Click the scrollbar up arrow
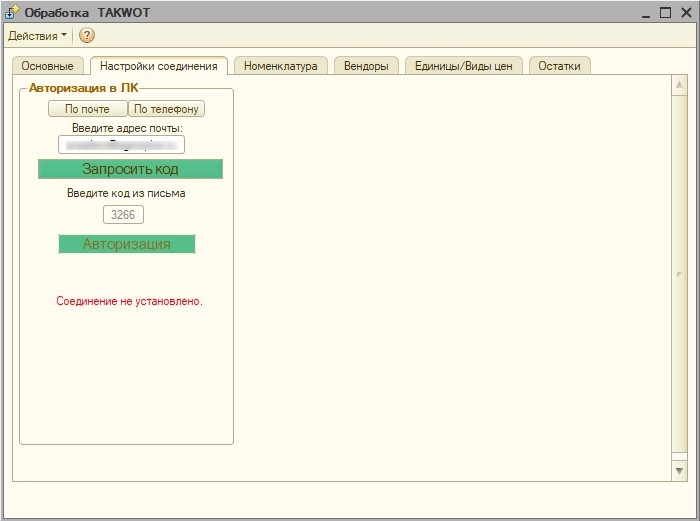 tap(680, 84)
